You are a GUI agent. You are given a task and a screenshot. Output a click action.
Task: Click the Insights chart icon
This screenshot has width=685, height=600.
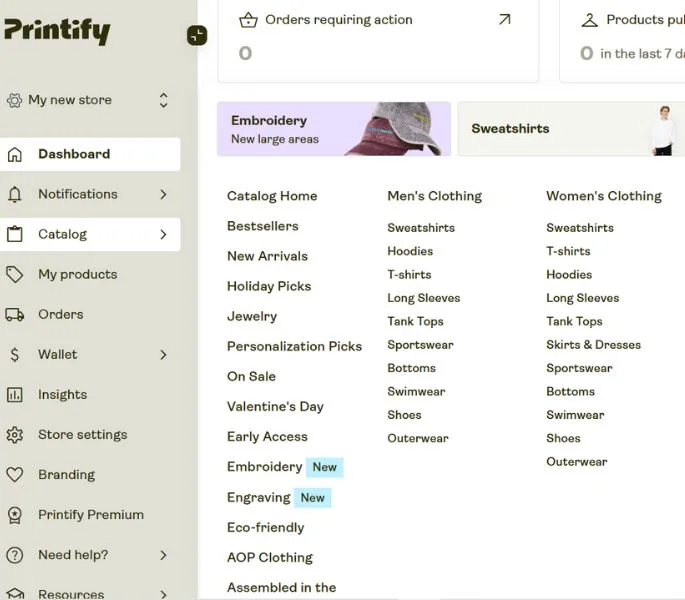(15, 395)
